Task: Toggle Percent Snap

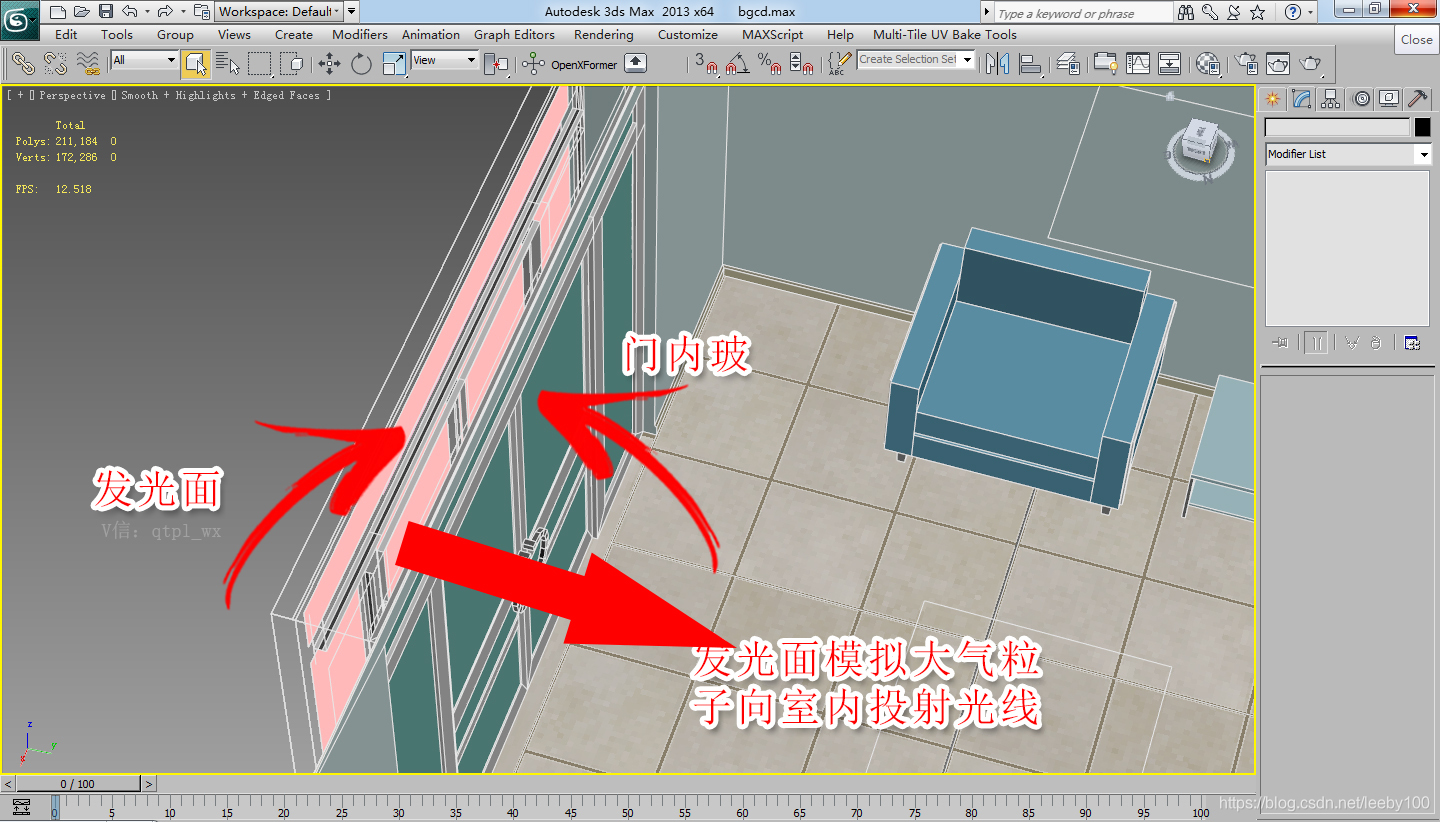Action: coord(769,64)
